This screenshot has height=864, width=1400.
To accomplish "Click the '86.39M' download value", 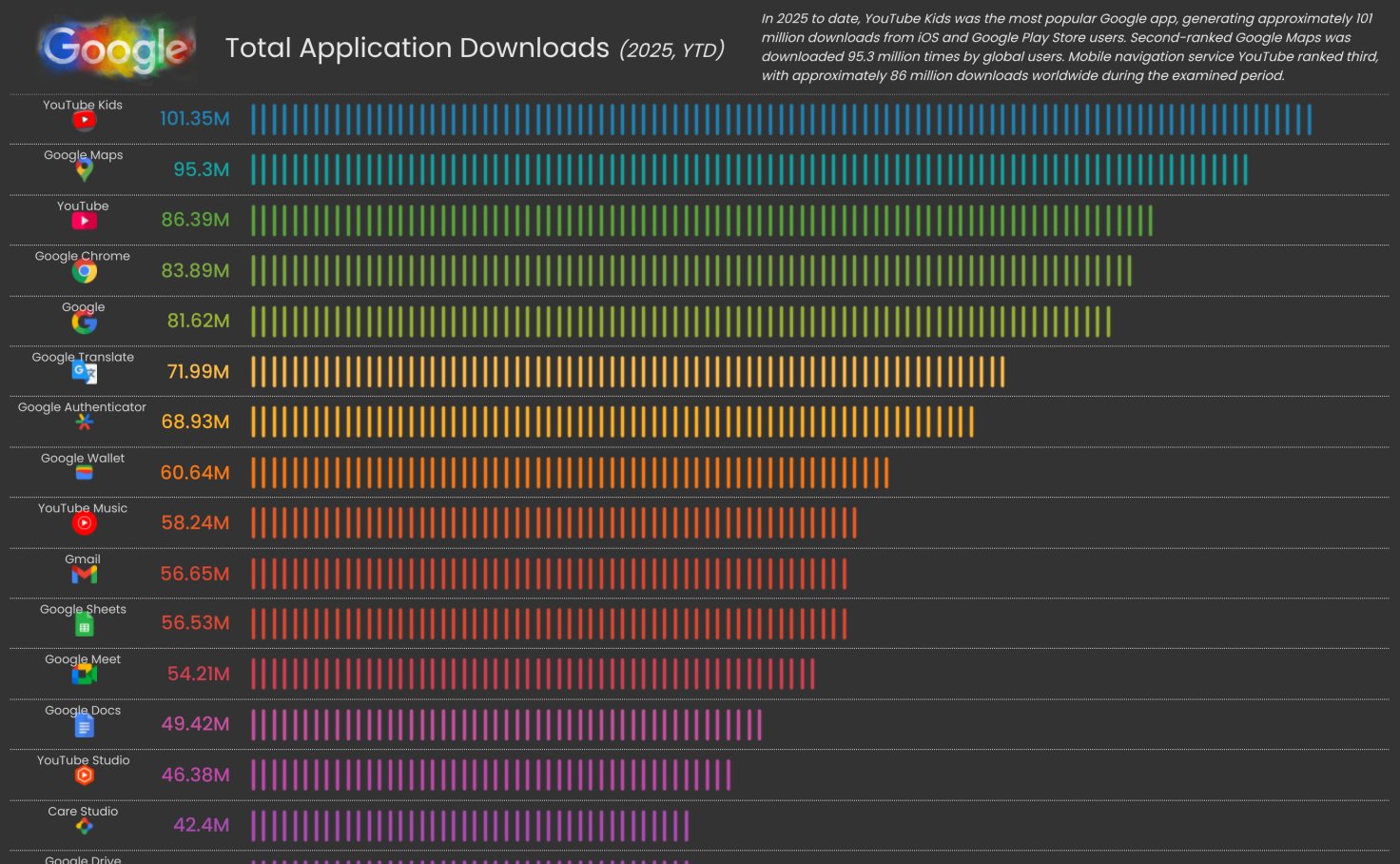I will (x=196, y=220).
